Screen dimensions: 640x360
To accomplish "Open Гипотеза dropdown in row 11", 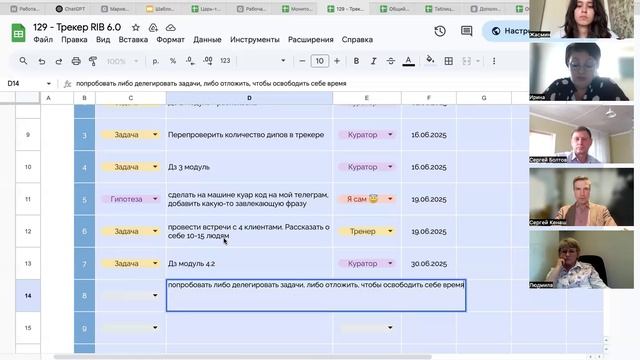I will click(x=155, y=199).
